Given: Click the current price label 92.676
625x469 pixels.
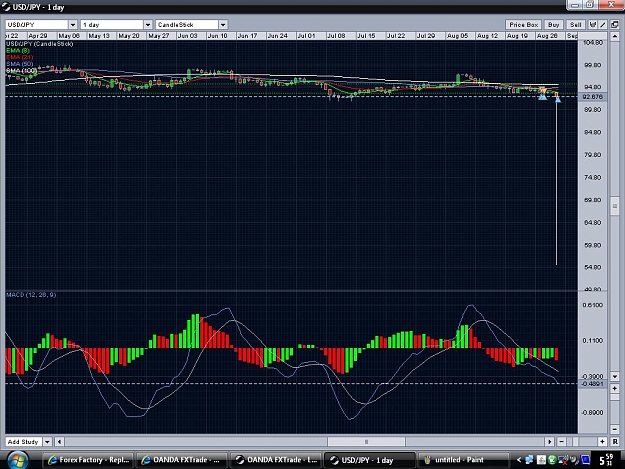Looking at the screenshot, I should 592,97.
